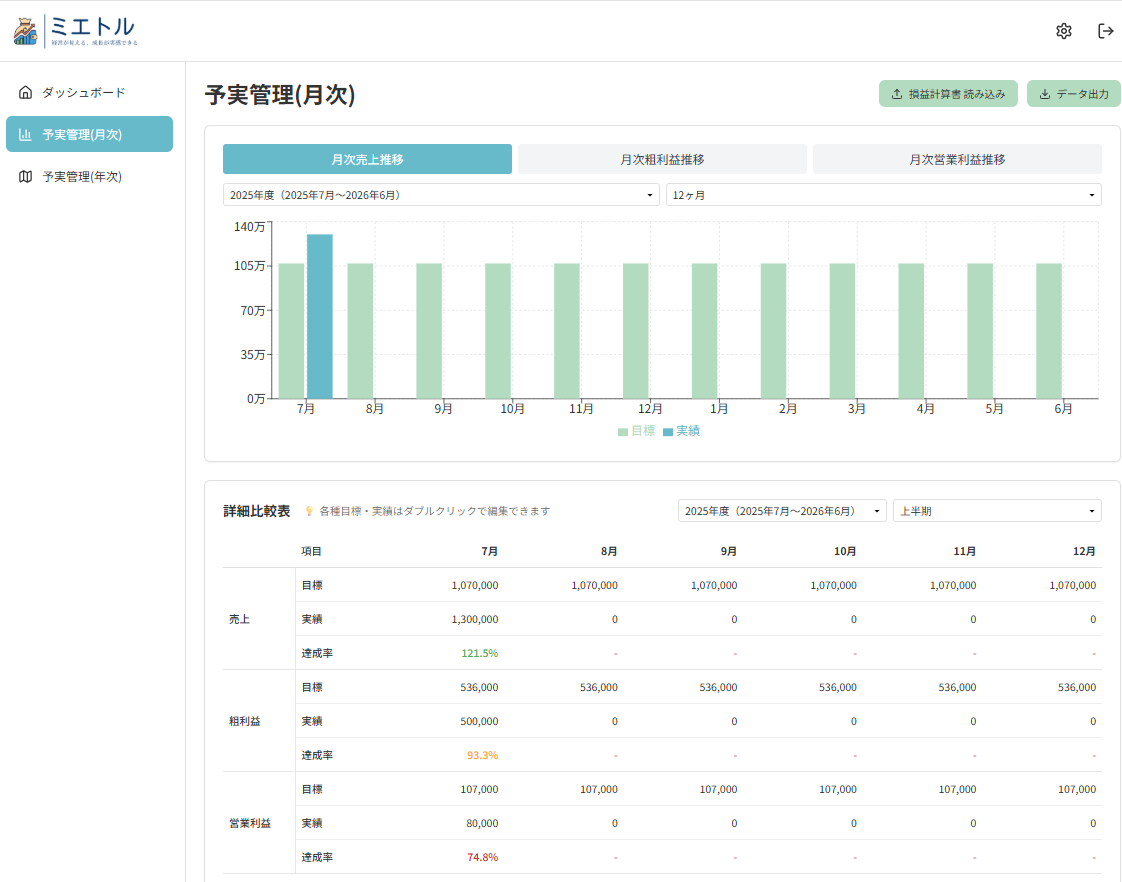Click the download icon on データ出力
The image size is (1122, 882).
click(1045, 94)
